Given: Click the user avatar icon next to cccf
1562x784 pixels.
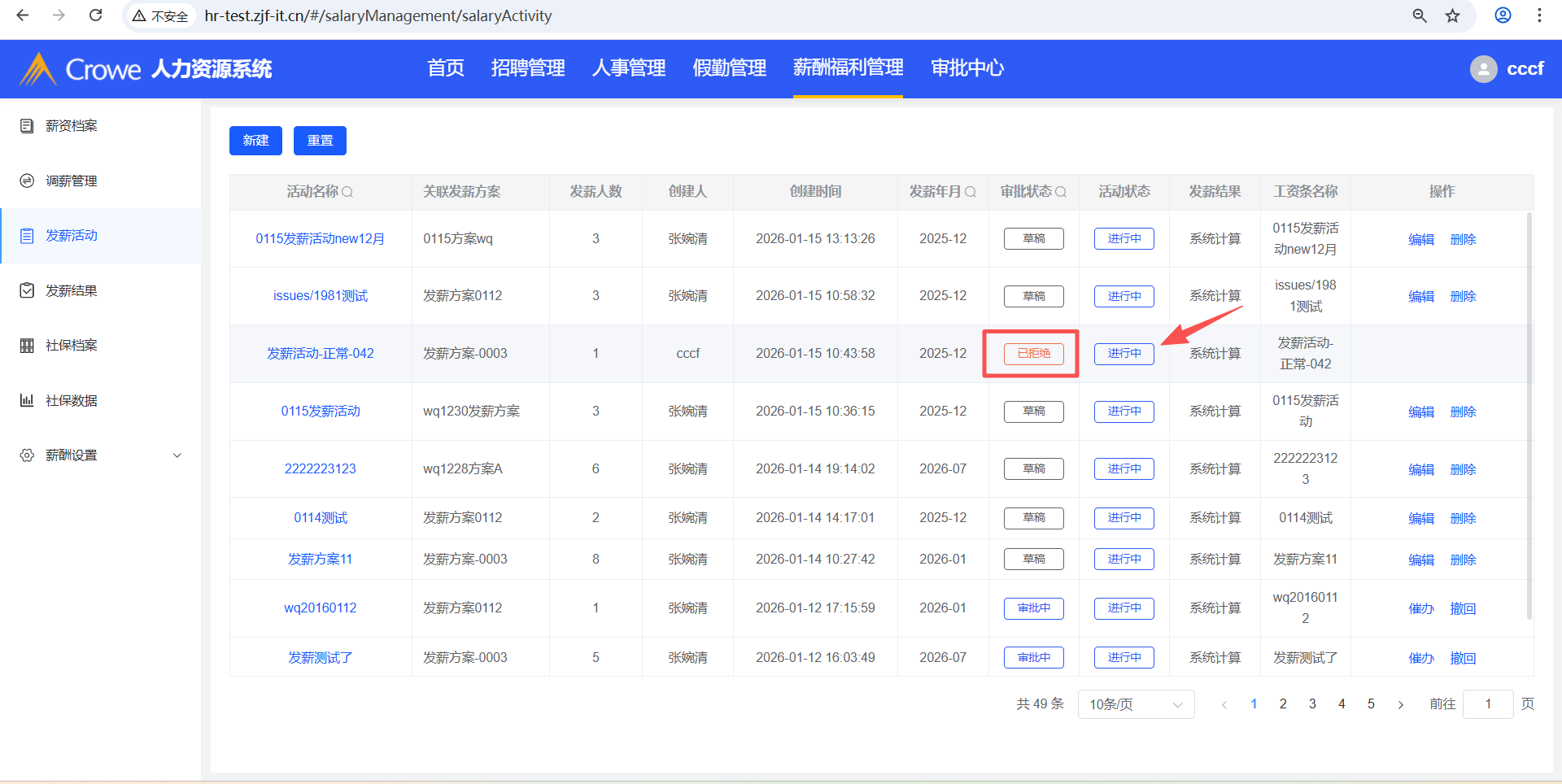Looking at the screenshot, I should pyautogui.click(x=1483, y=69).
